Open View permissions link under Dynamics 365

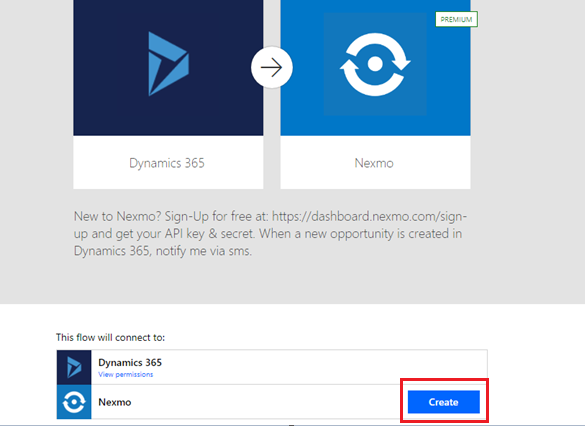point(125,374)
